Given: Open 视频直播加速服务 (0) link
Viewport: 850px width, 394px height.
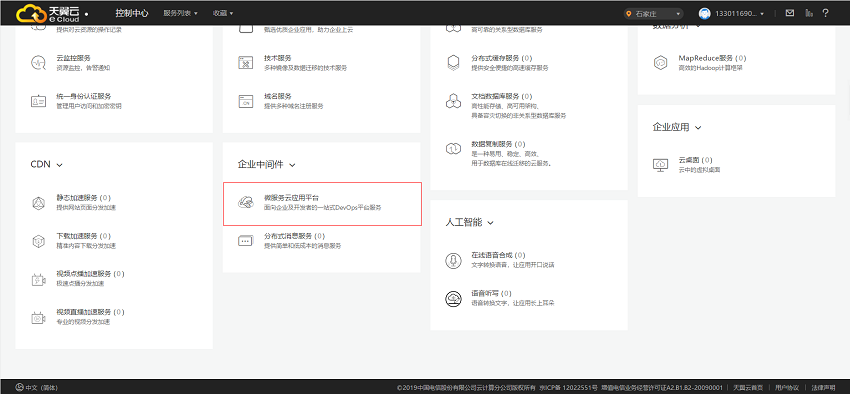Looking at the screenshot, I should click(x=91, y=313).
